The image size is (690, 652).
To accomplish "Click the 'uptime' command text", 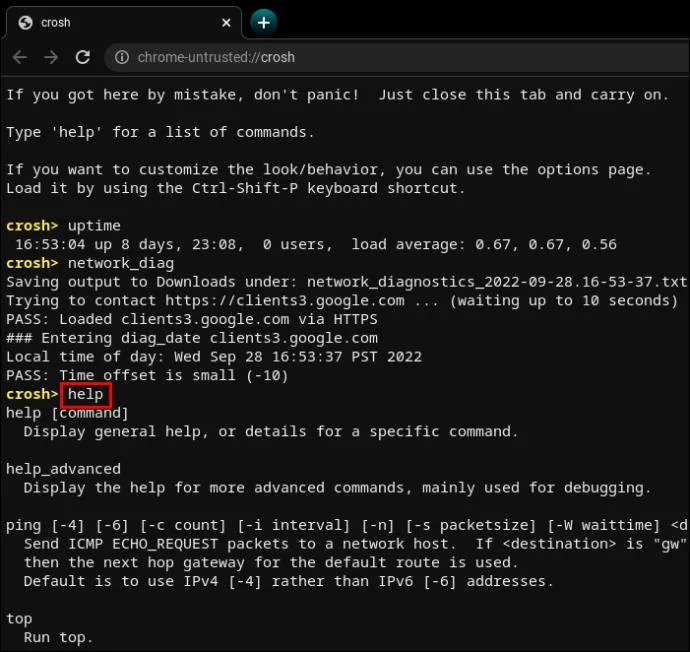I will pos(94,226).
